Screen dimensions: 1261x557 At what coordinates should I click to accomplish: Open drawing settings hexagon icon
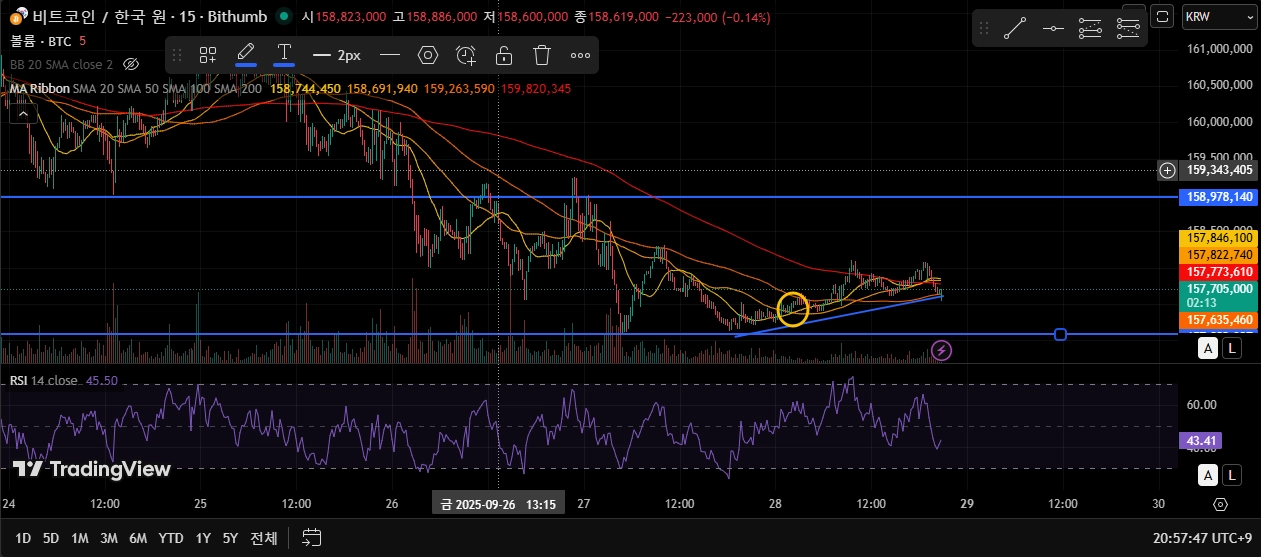[x=428, y=55]
